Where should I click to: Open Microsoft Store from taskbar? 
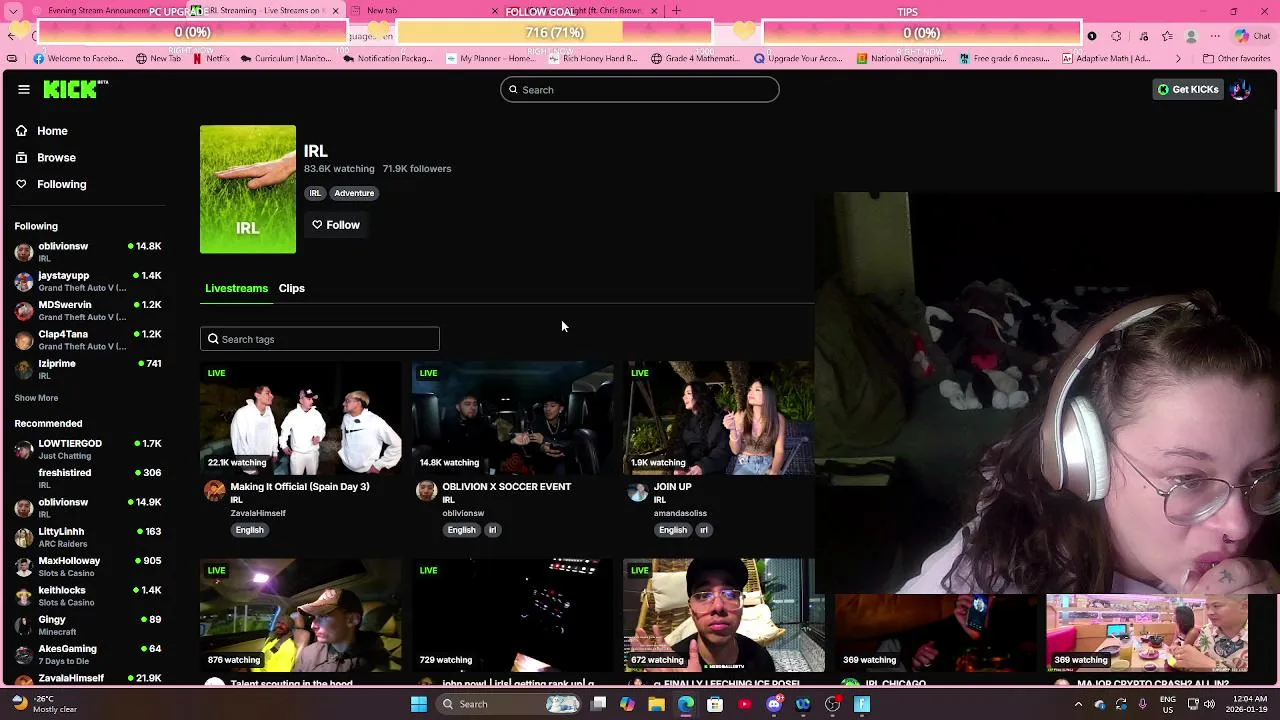point(715,704)
